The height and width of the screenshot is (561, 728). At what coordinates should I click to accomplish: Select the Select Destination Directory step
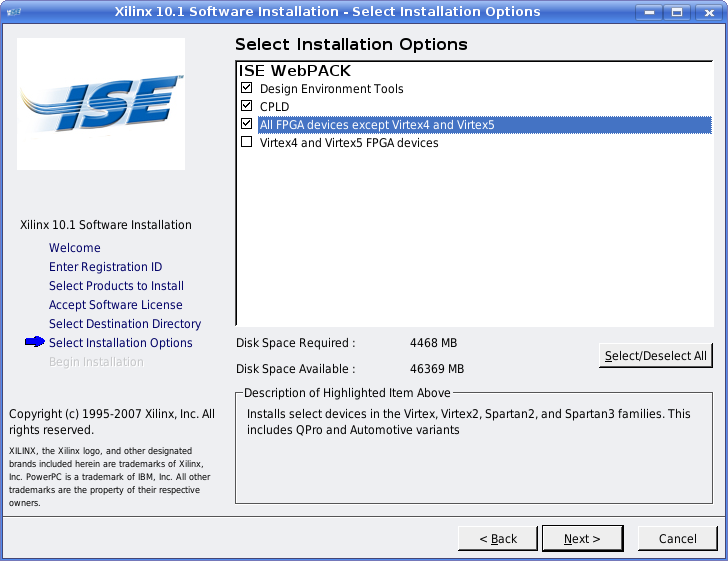pyautogui.click(x=125, y=324)
